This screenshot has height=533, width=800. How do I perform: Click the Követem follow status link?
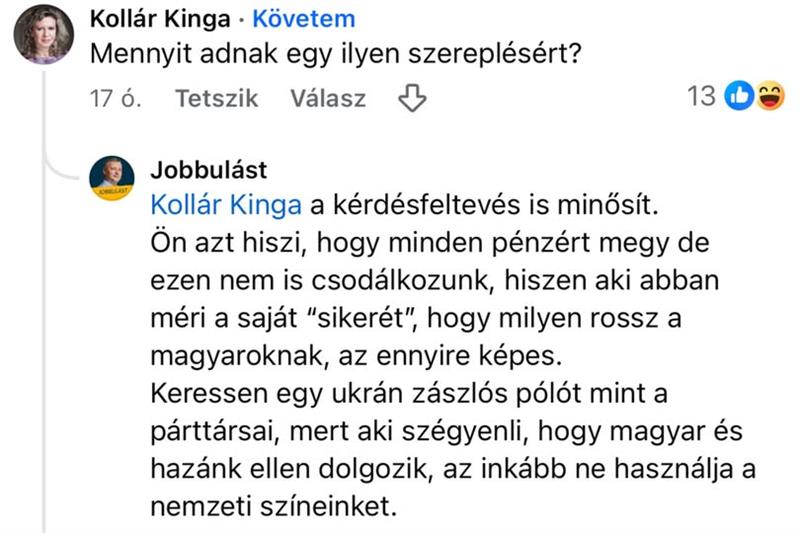(x=304, y=19)
